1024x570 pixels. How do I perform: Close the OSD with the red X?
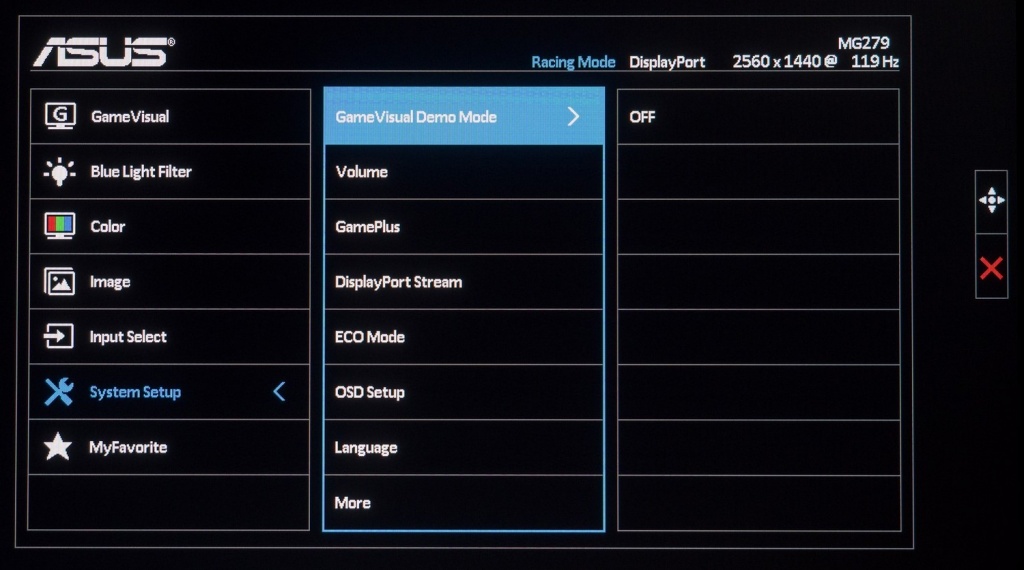(991, 268)
